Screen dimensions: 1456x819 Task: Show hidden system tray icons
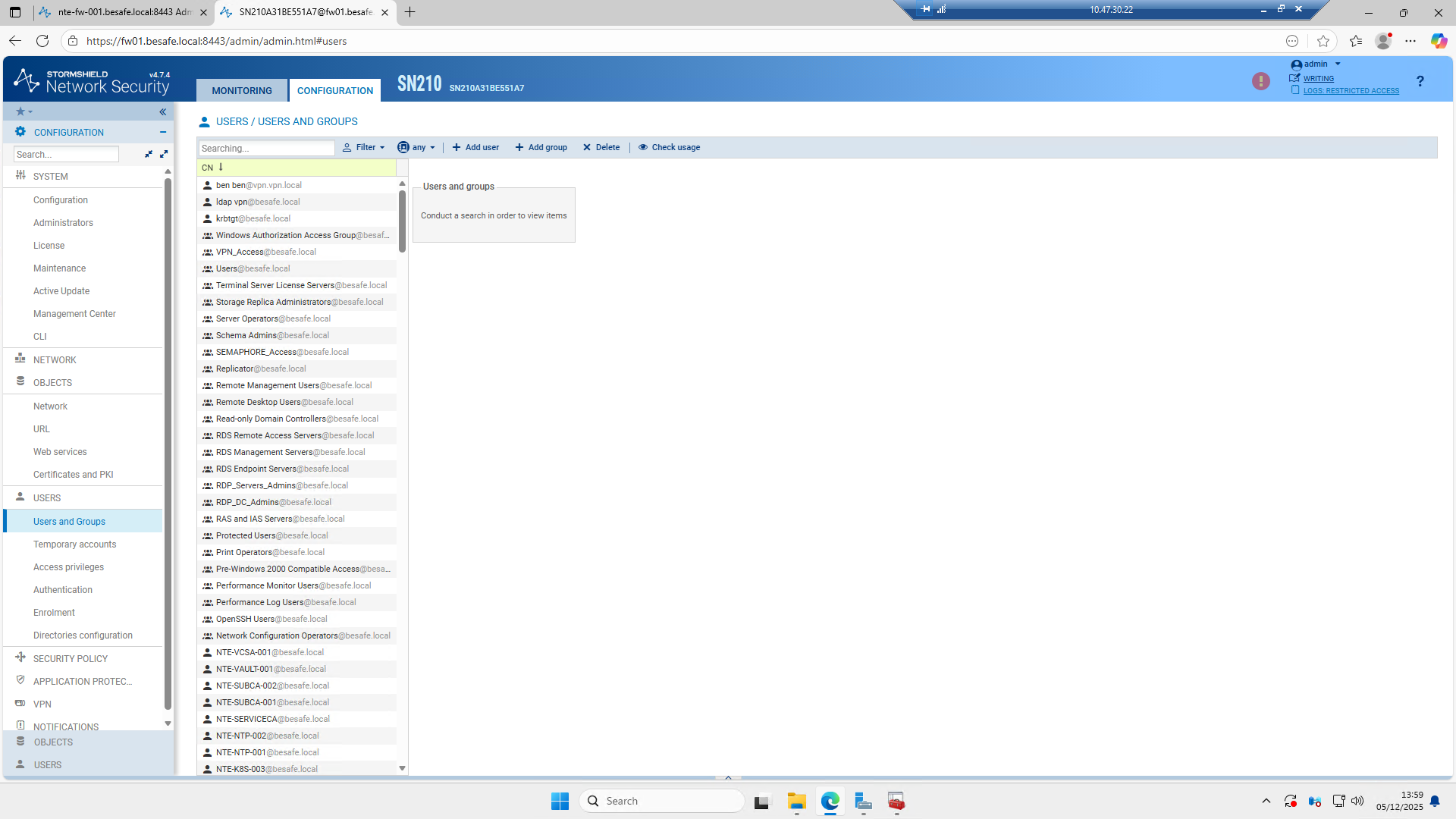(1266, 801)
